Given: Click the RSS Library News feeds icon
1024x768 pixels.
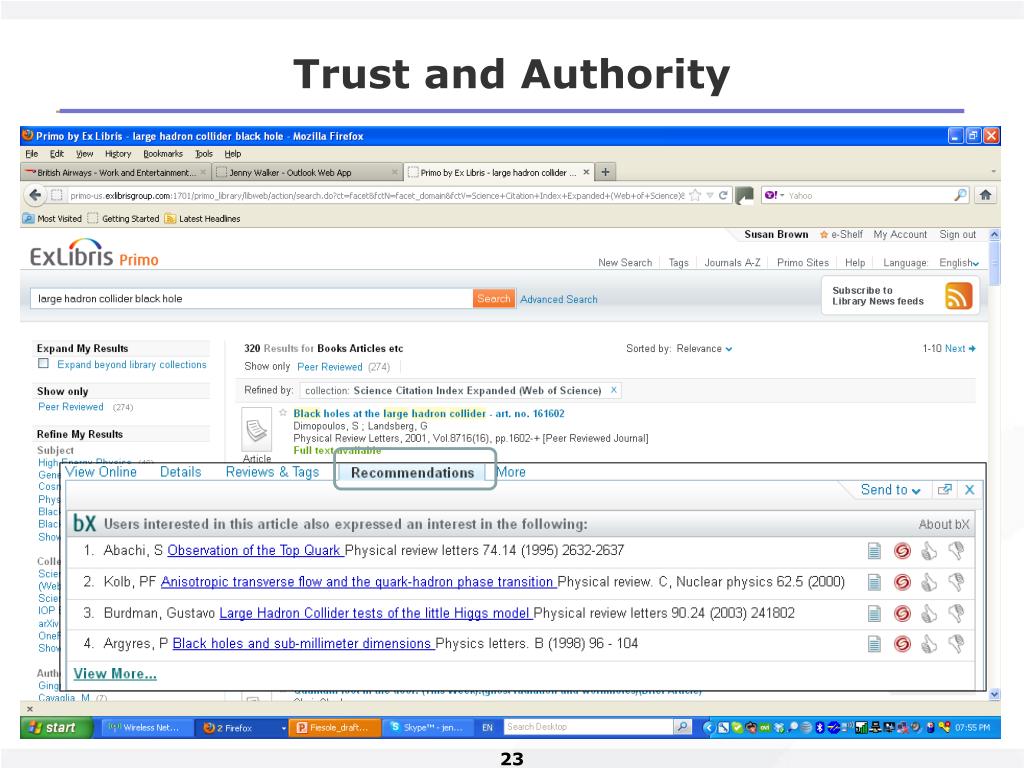Looking at the screenshot, I should (x=959, y=296).
